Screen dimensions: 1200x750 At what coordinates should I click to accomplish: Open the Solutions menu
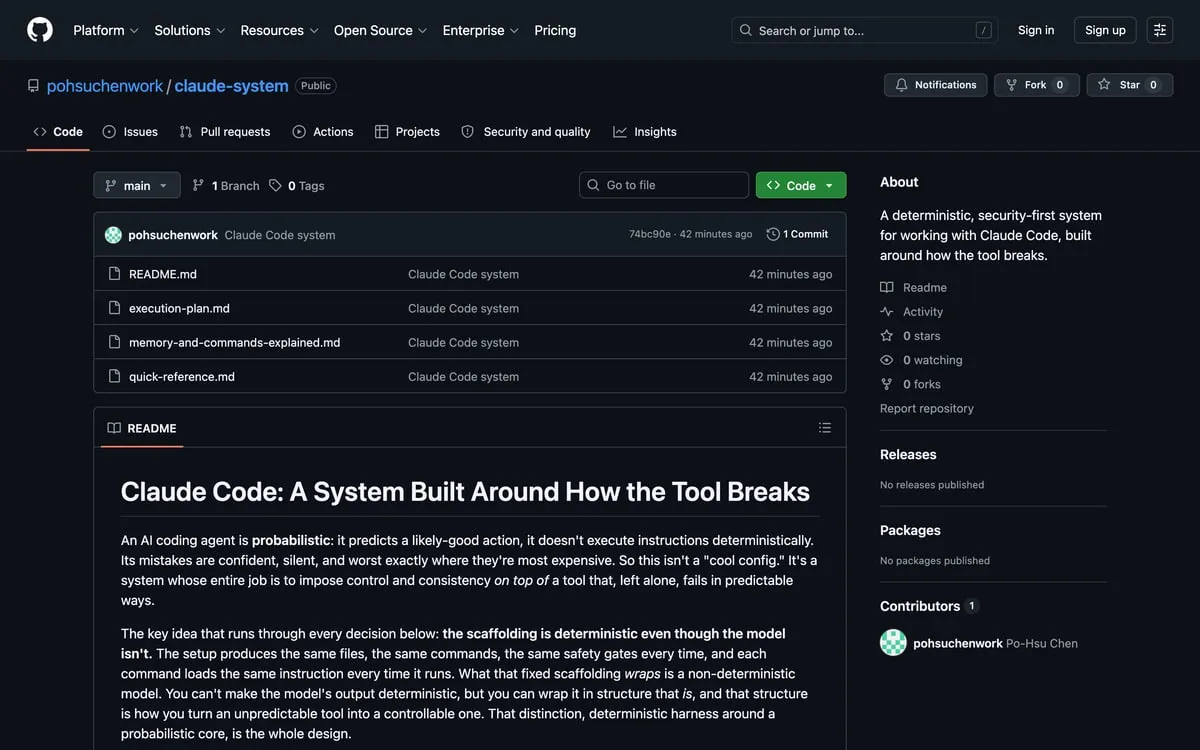click(190, 30)
